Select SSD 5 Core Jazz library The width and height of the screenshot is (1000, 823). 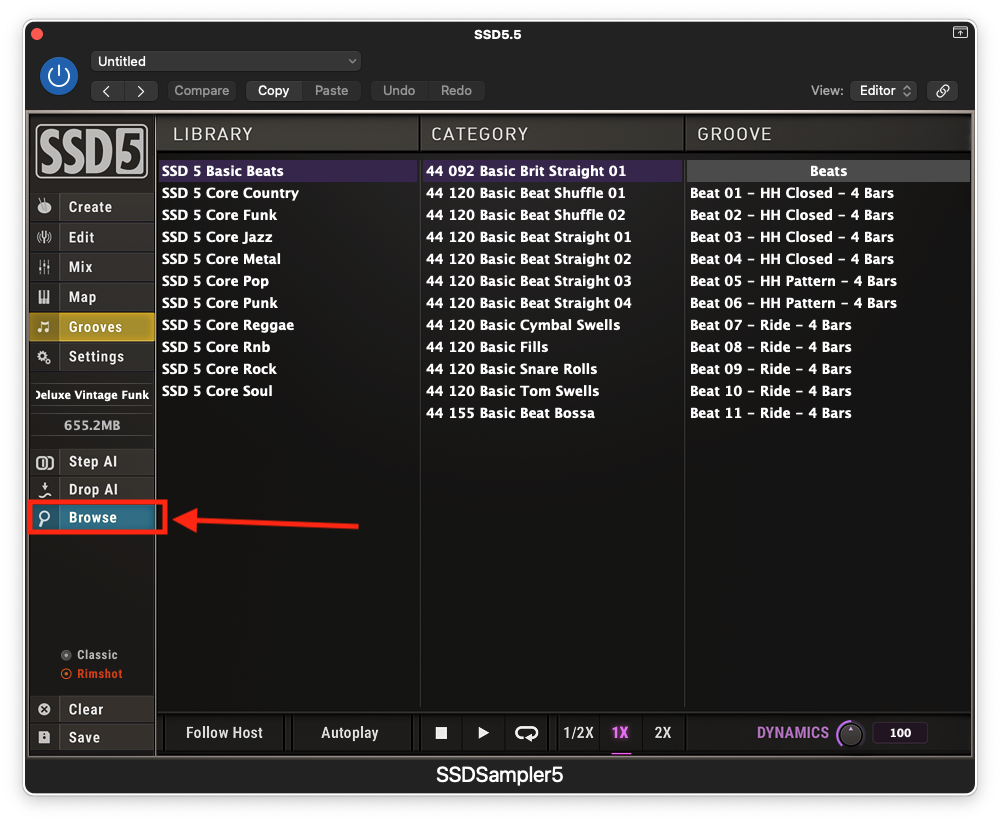(x=288, y=237)
